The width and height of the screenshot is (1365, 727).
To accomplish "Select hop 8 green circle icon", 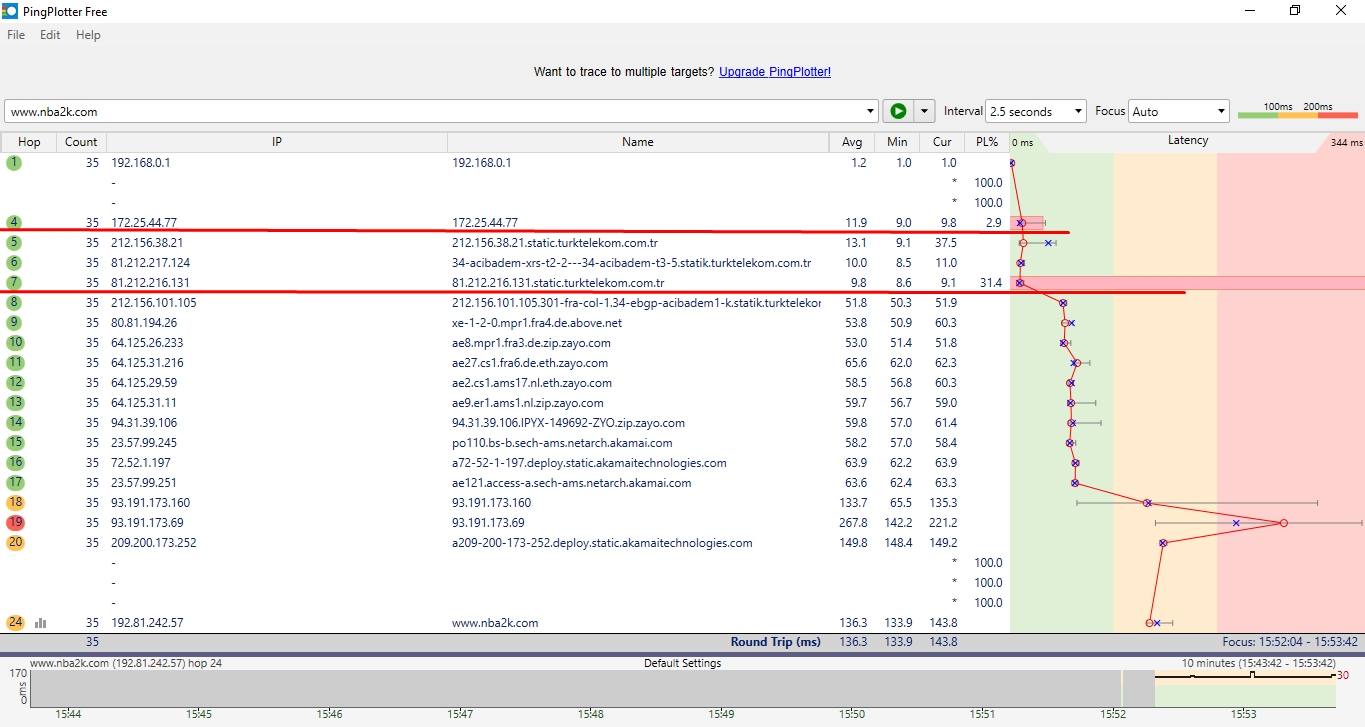I will point(15,303).
